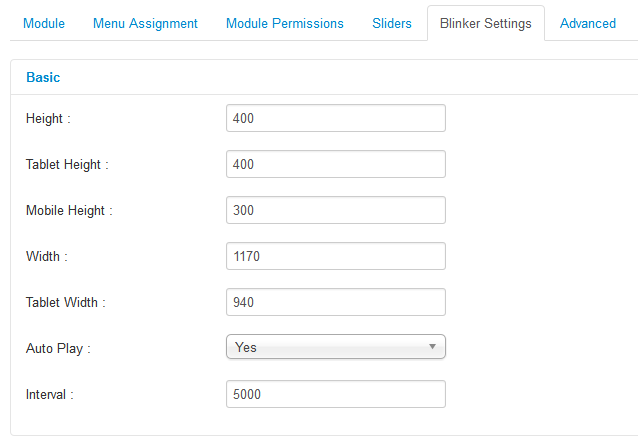Click the Tablet Width label text

point(65,302)
